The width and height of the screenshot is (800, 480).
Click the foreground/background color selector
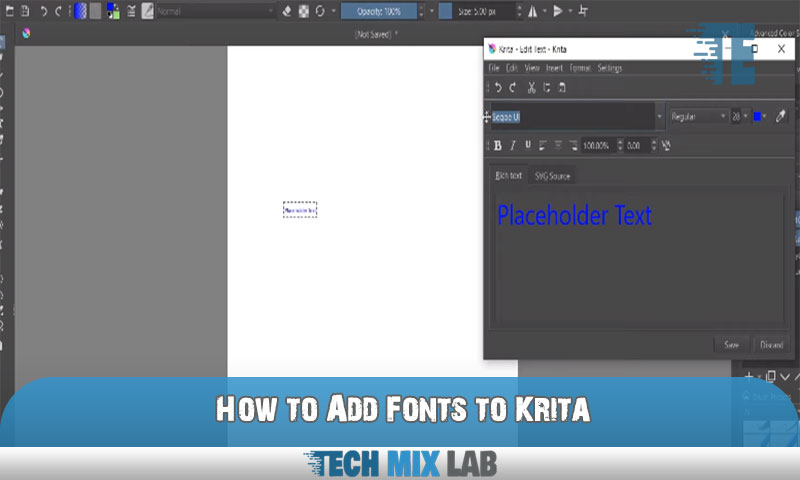click(x=113, y=11)
